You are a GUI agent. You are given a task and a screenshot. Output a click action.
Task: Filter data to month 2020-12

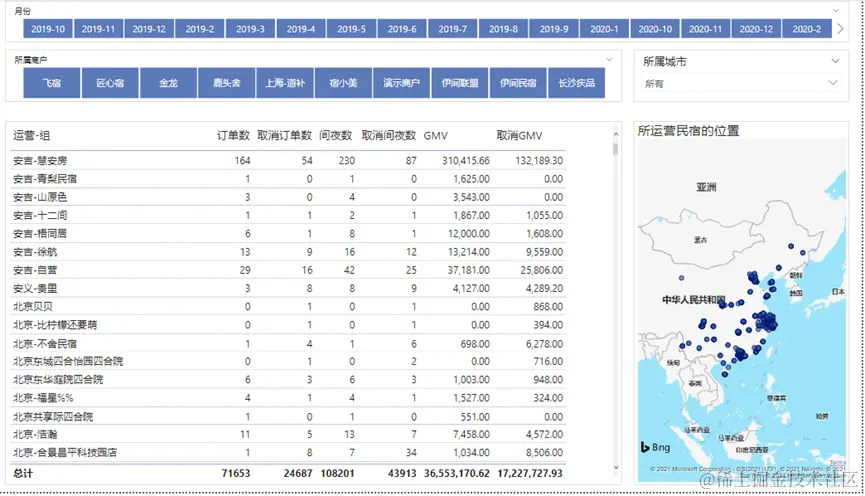(756, 29)
